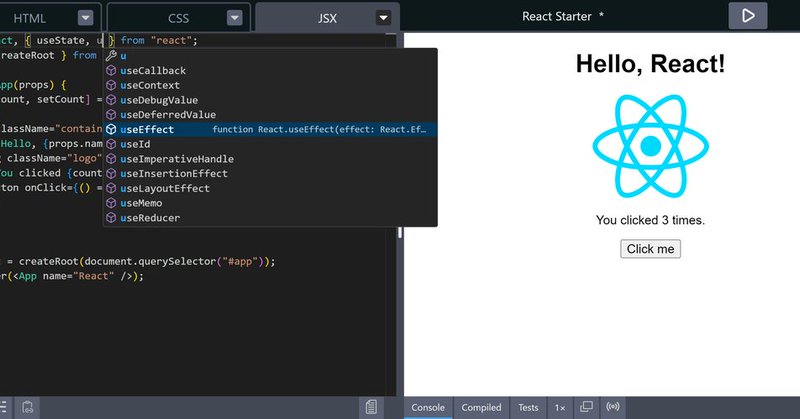Screen dimensions: 800x419
Task: Select useDebugValue from autocomplete list
Action: tap(270, 100)
